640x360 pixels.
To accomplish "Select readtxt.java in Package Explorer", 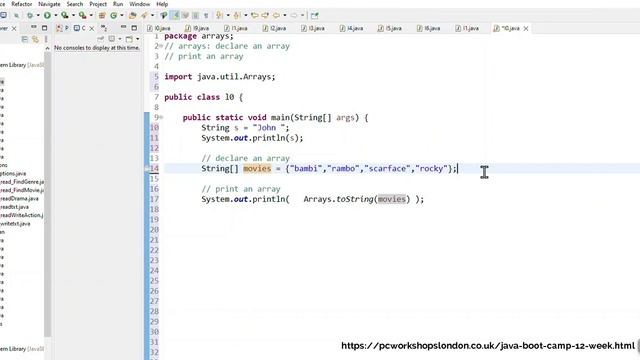I will pyautogui.click(x=14, y=207).
